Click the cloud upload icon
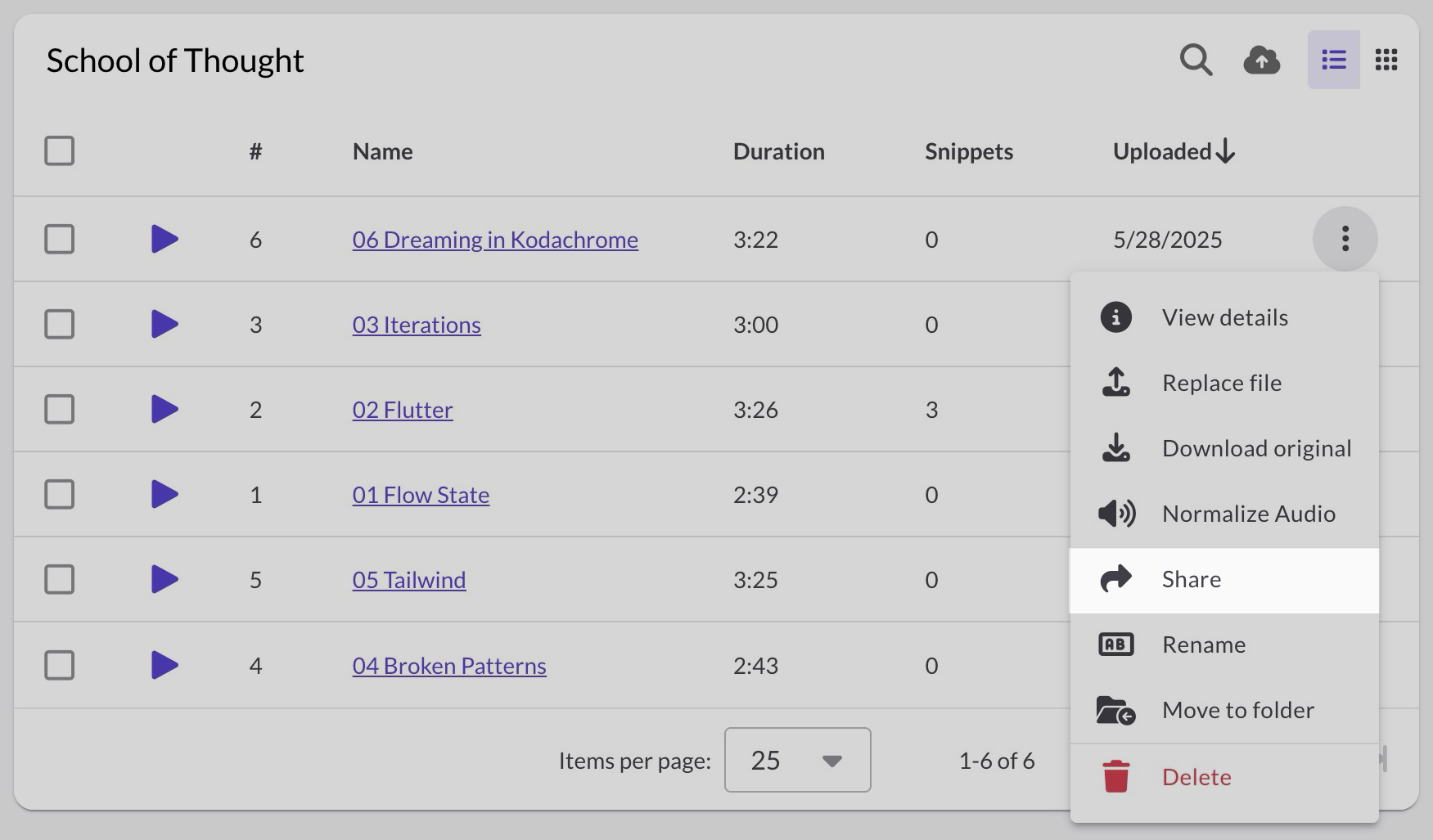1433x840 pixels. point(1261,60)
